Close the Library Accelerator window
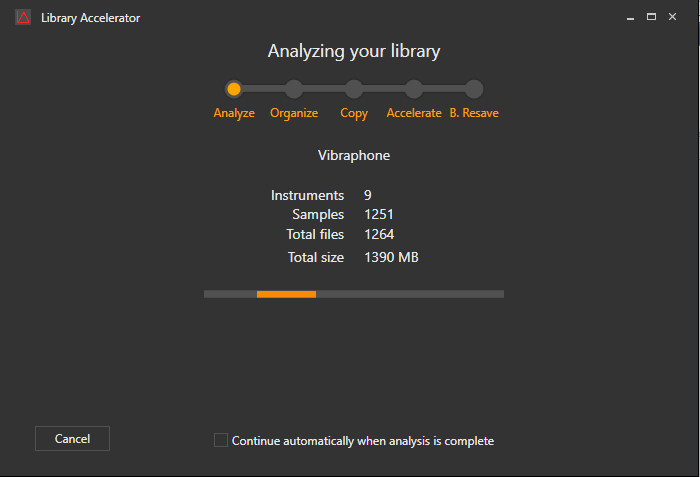700x477 pixels. tap(672, 17)
